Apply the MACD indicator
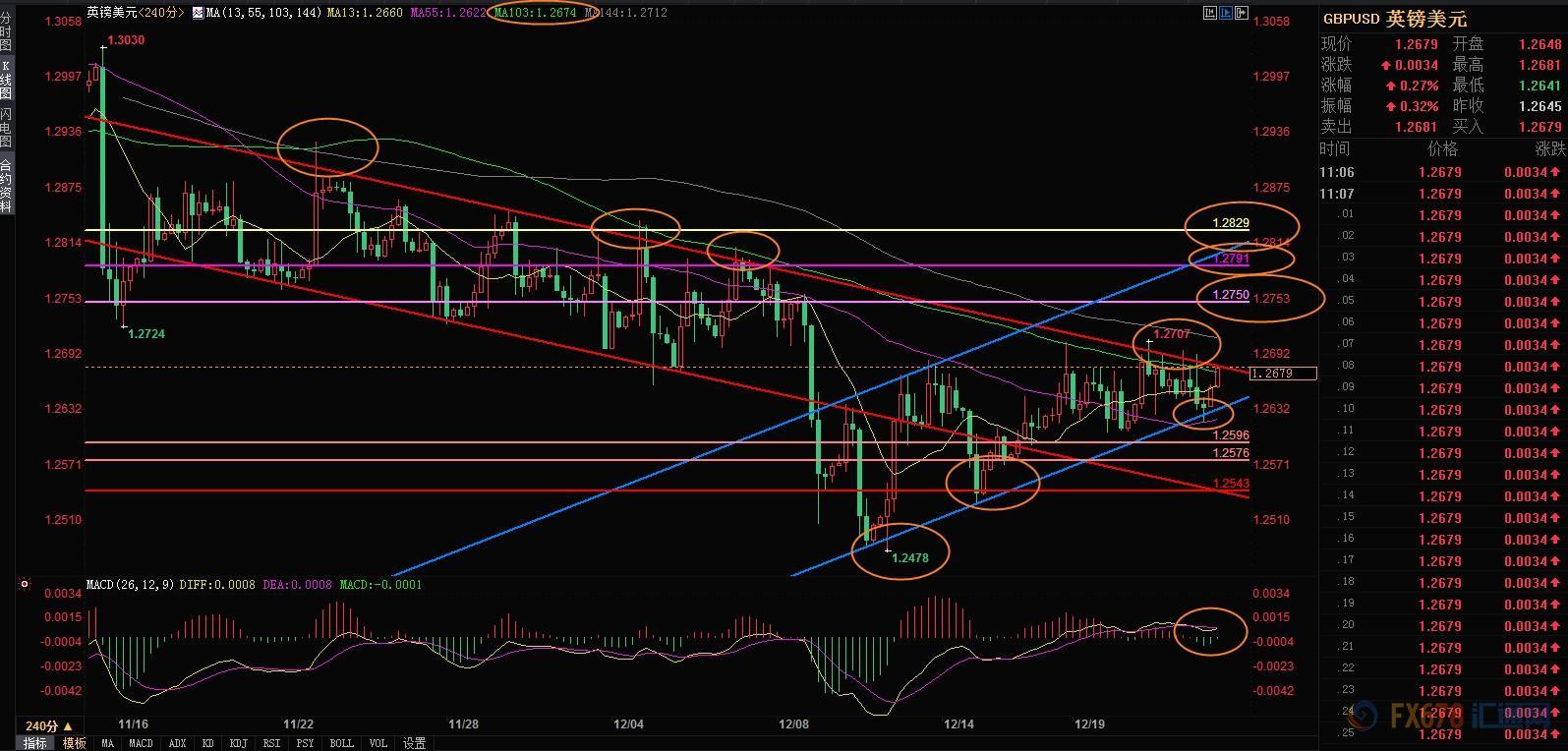Screen dimensions: 1568x751 pyautogui.click(x=141, y=743)
